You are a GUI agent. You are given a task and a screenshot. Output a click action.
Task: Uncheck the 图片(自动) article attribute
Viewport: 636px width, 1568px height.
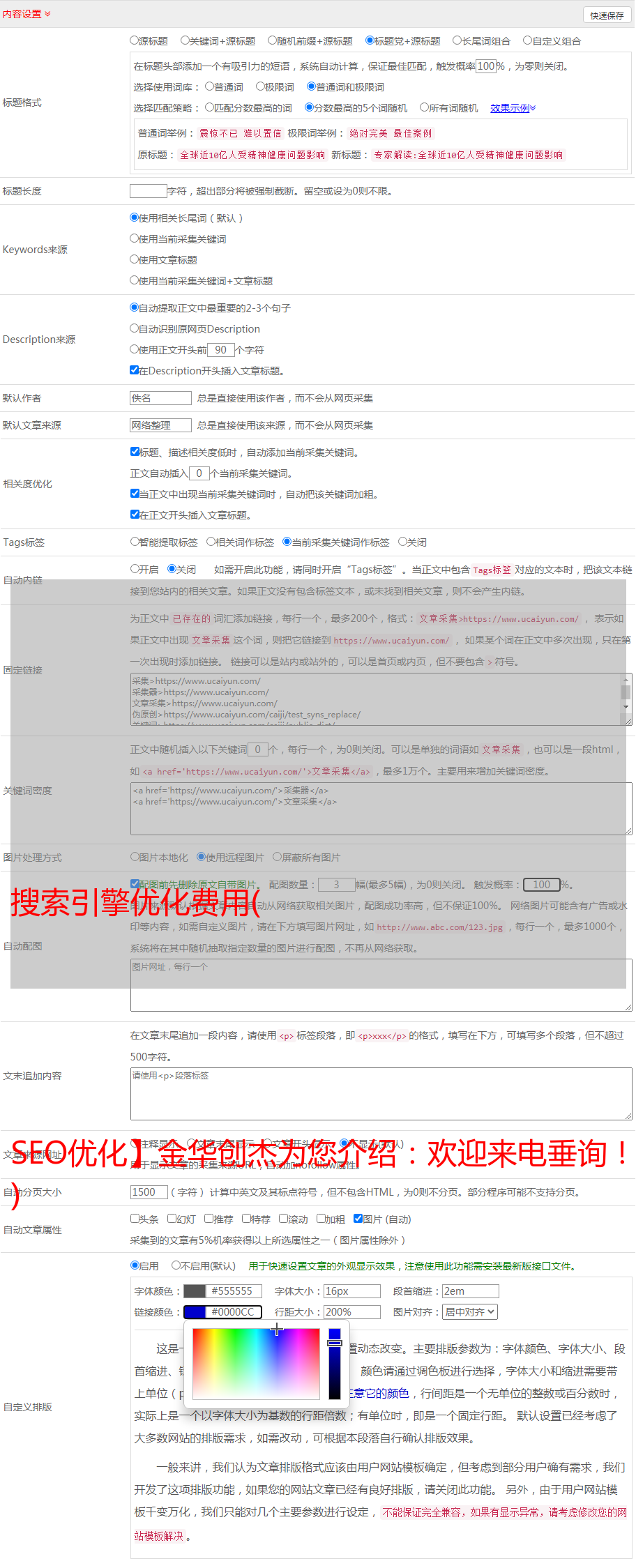(x=358, y=1219)
